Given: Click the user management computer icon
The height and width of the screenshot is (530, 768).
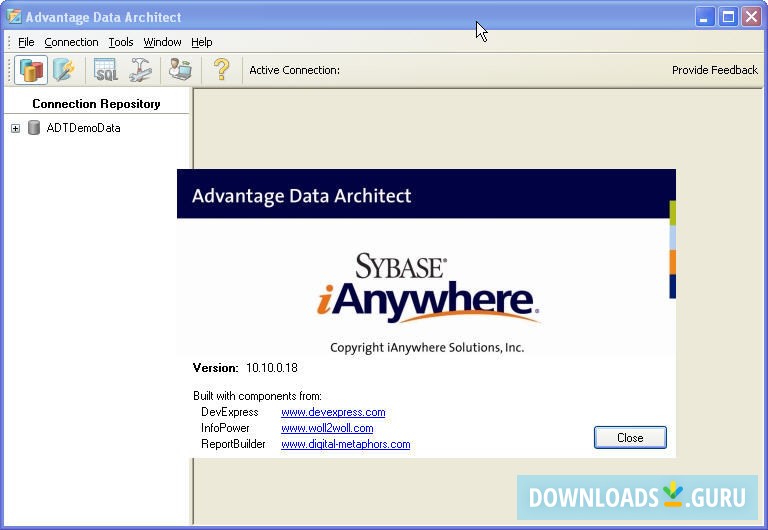Looking at the screenshot, I should [180, 69].
